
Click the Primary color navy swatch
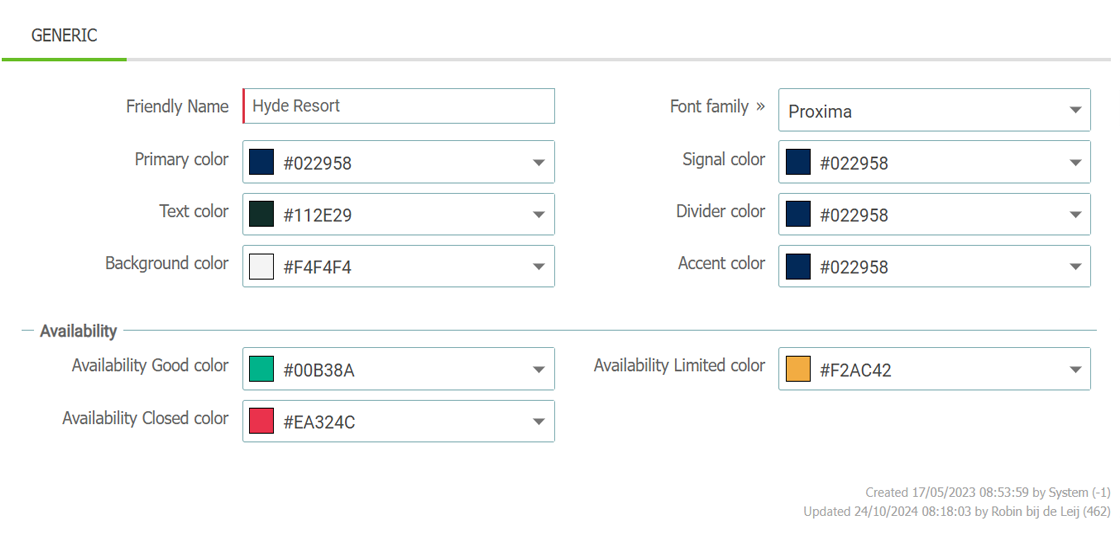(x=261, y=162)
